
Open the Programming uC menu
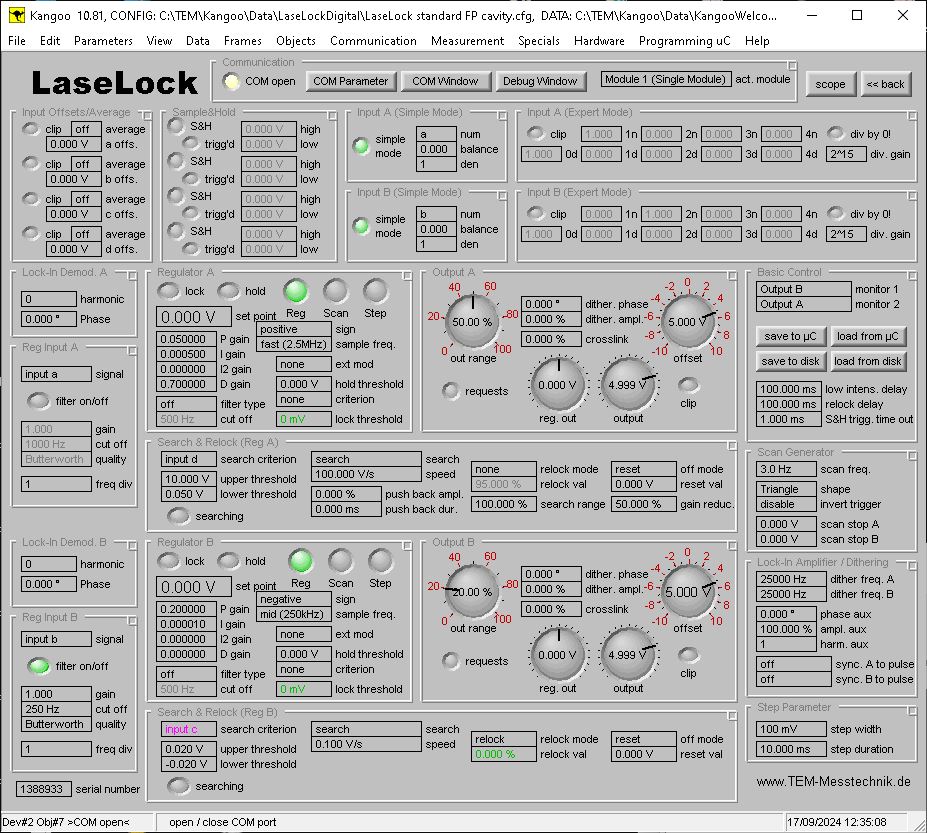(684, 41)
